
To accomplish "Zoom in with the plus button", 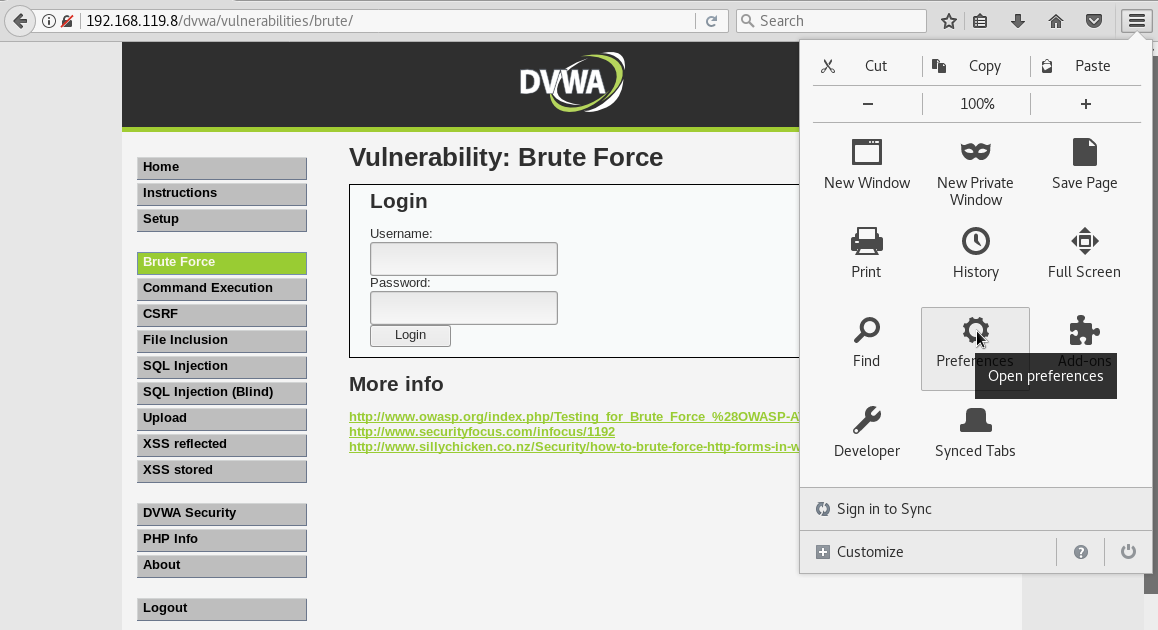I will click(x=1086, y=104).
